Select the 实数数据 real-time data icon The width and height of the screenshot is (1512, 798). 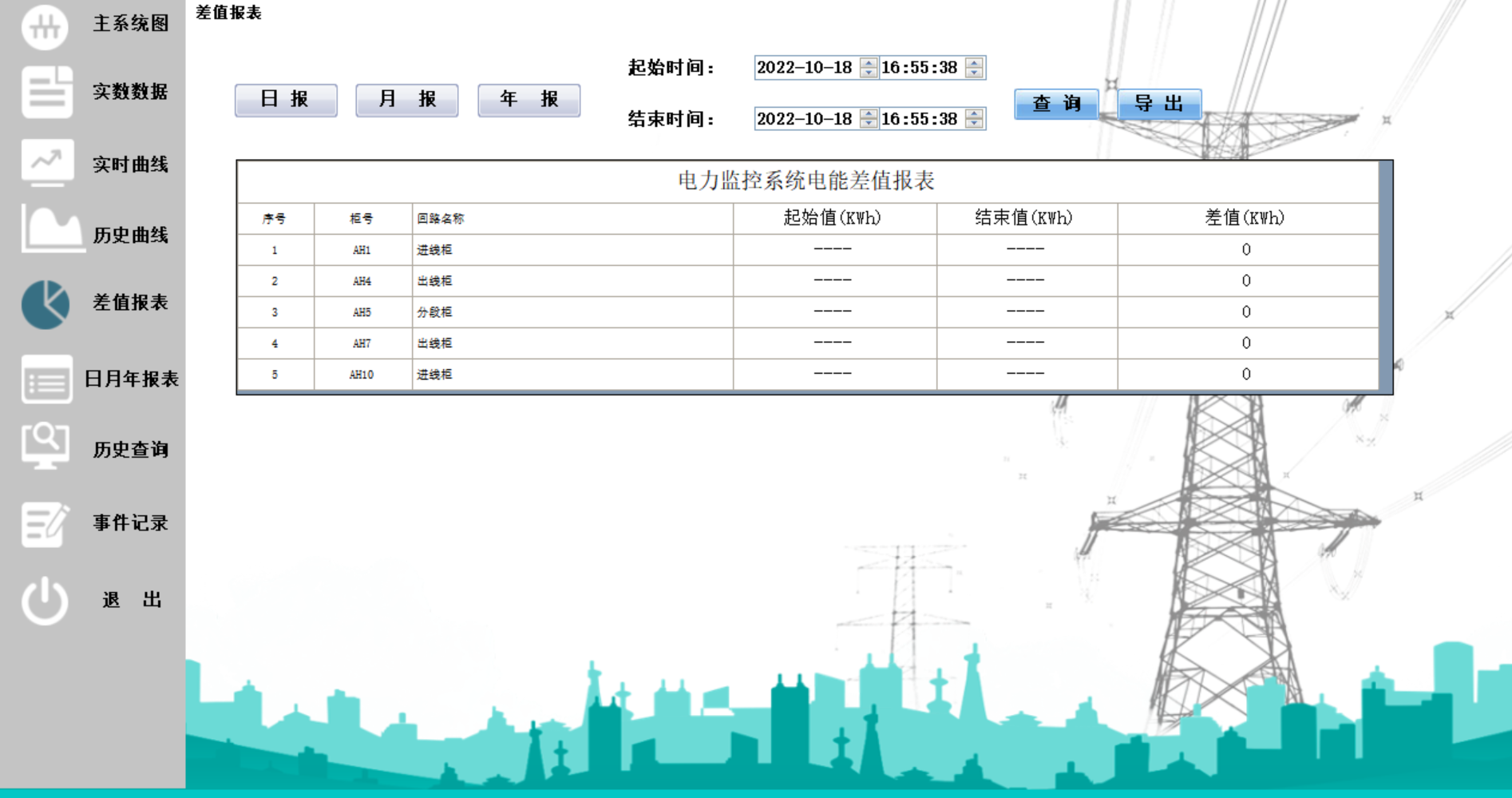[46, 93]
